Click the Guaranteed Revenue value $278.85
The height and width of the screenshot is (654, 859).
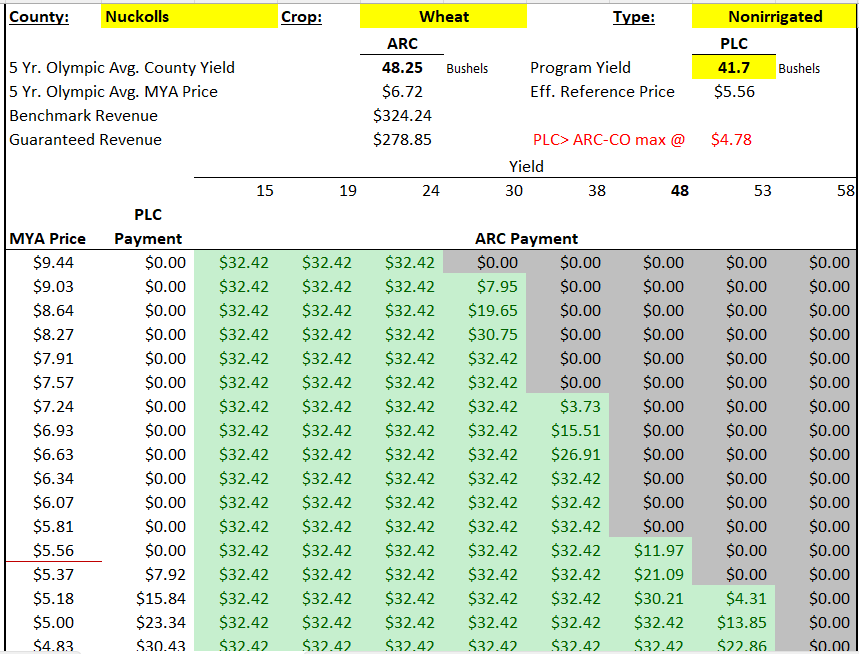click(x=402, y=140)
